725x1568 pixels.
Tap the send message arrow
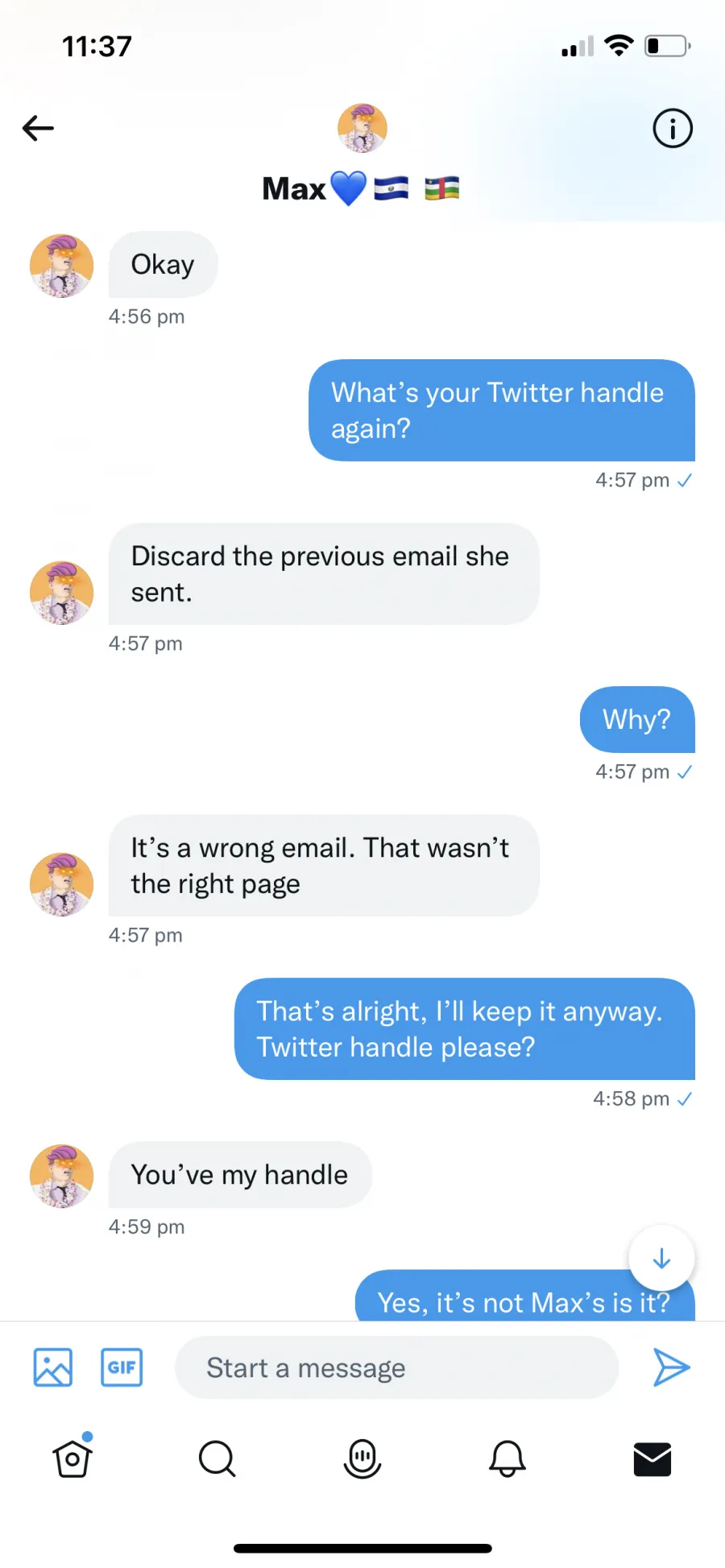point(671,1367)
